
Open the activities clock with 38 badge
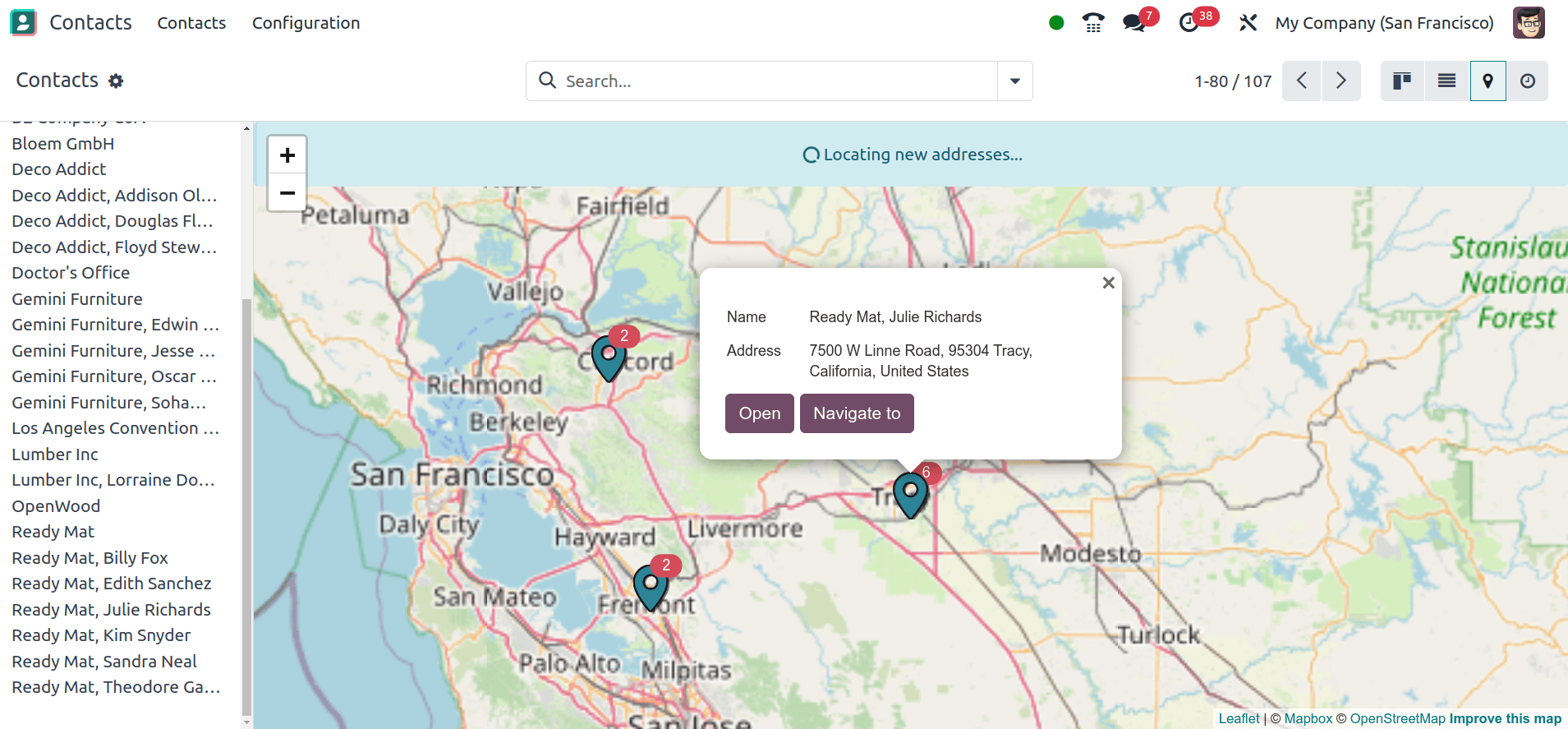click(1189, 23)
